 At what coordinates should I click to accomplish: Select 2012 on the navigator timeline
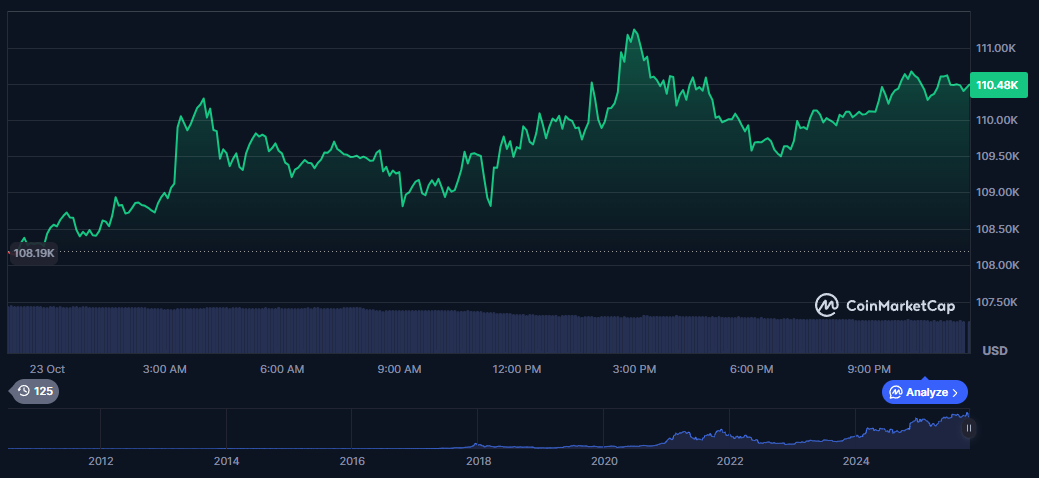pos(101,461)
